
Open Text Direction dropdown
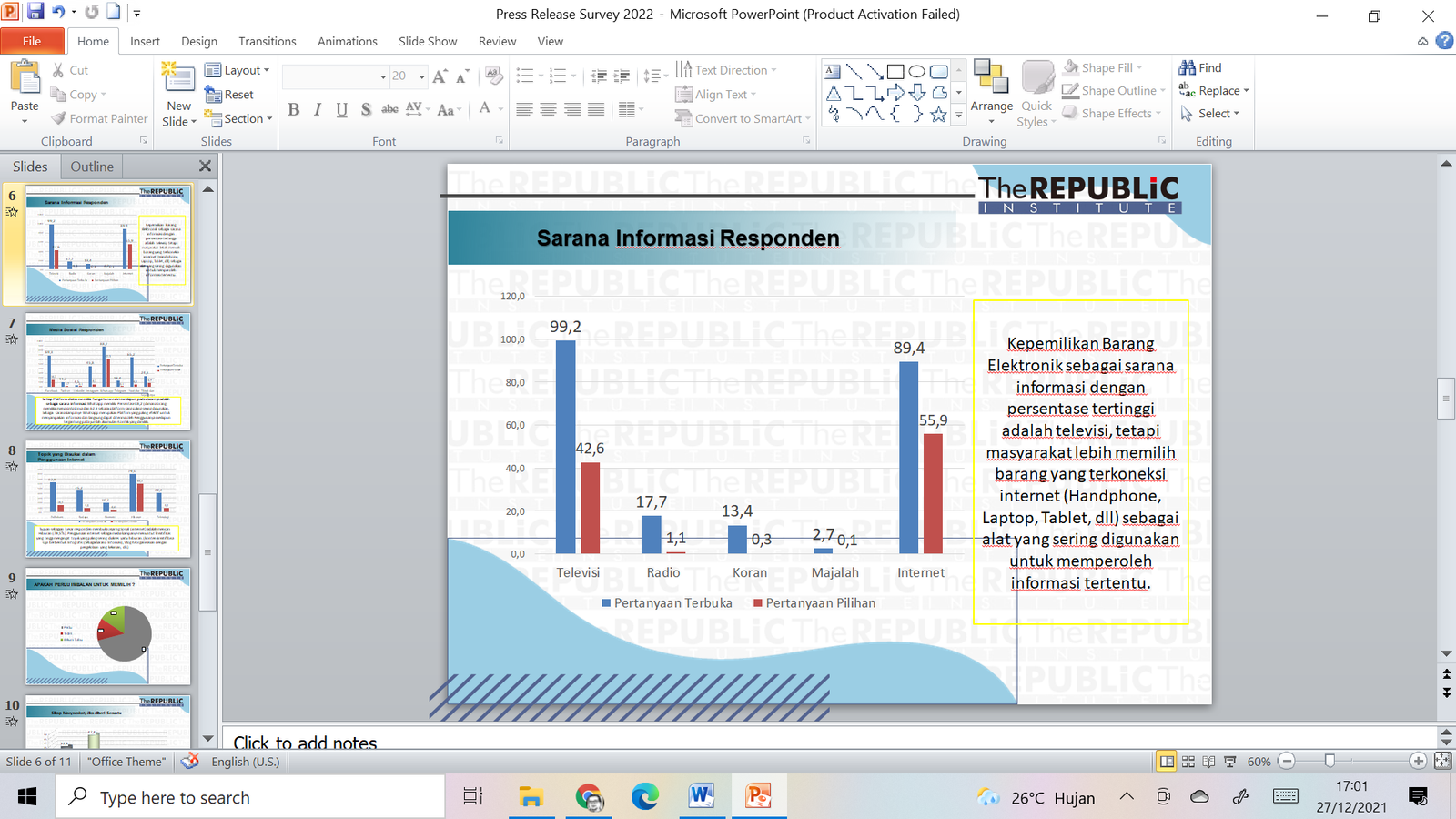[726, 69]
